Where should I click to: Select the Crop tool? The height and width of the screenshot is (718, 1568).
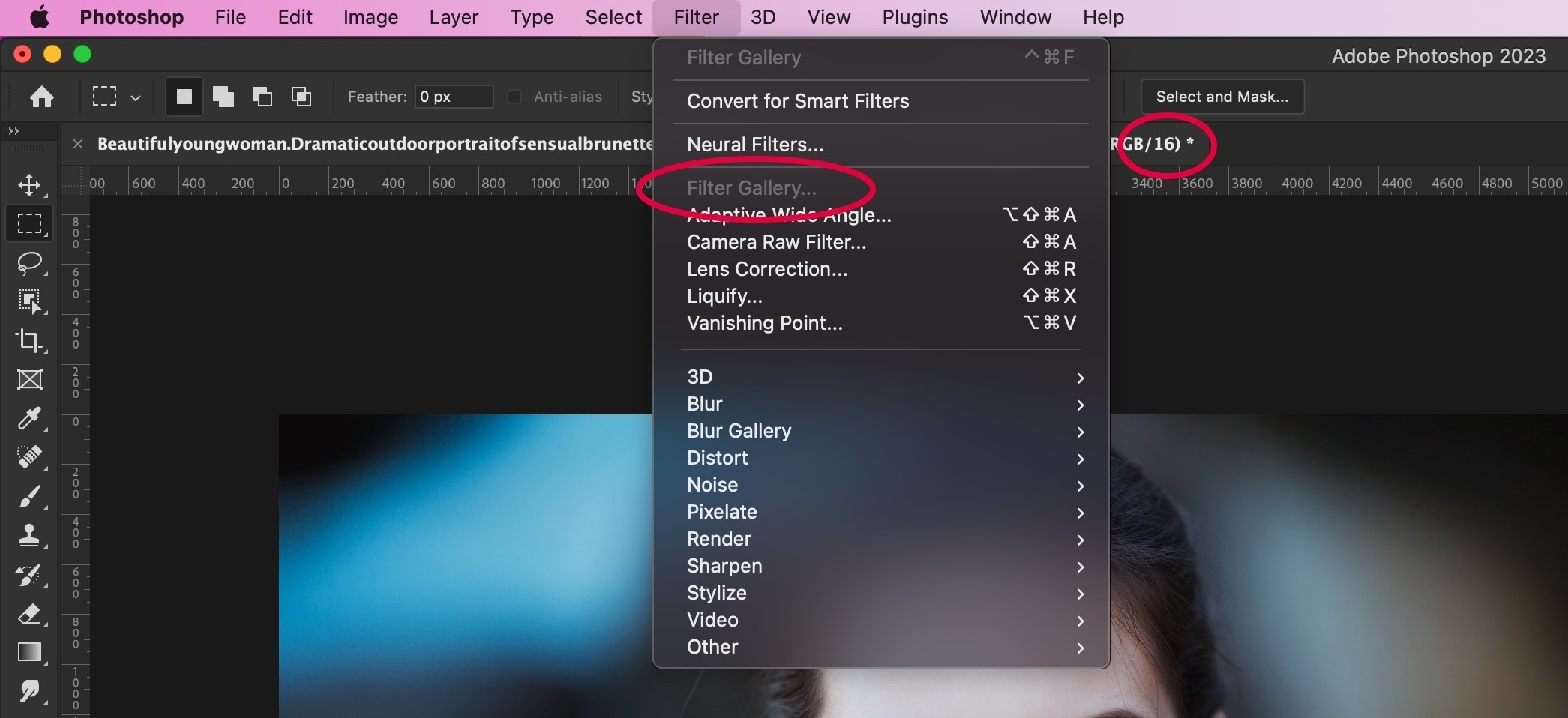[29, 340]
